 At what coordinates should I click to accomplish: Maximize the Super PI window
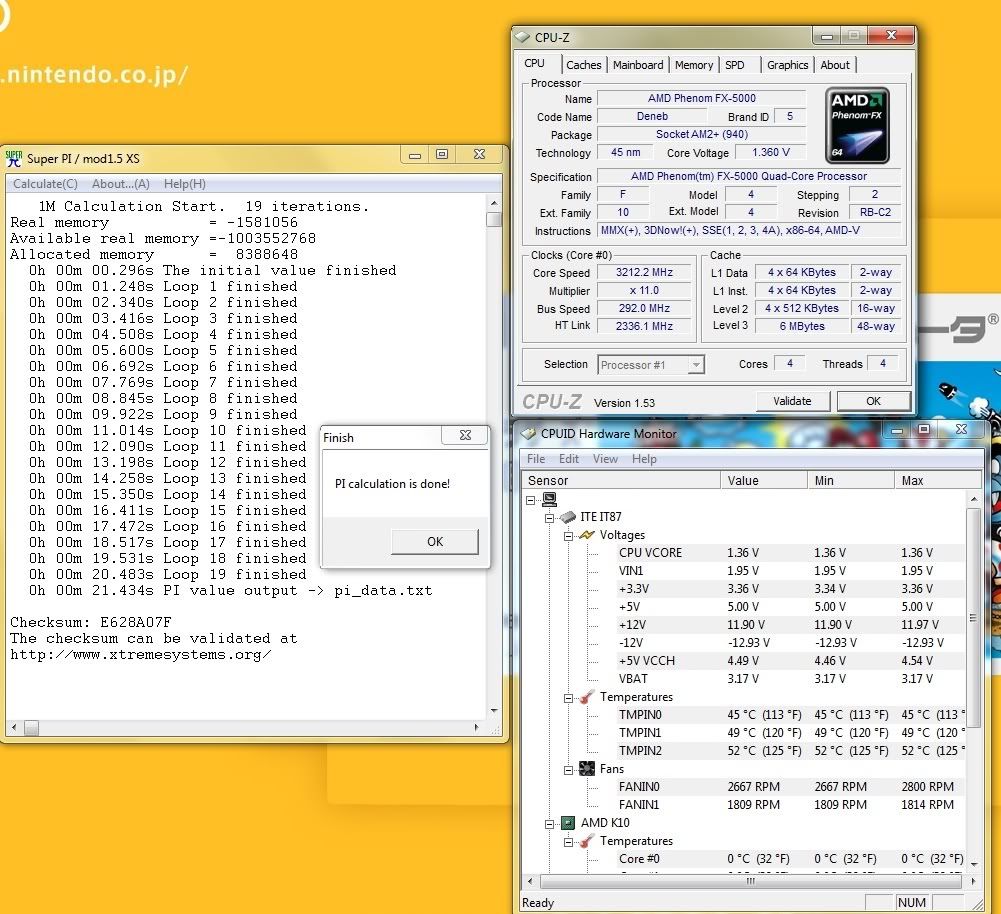tap(442, 154)
